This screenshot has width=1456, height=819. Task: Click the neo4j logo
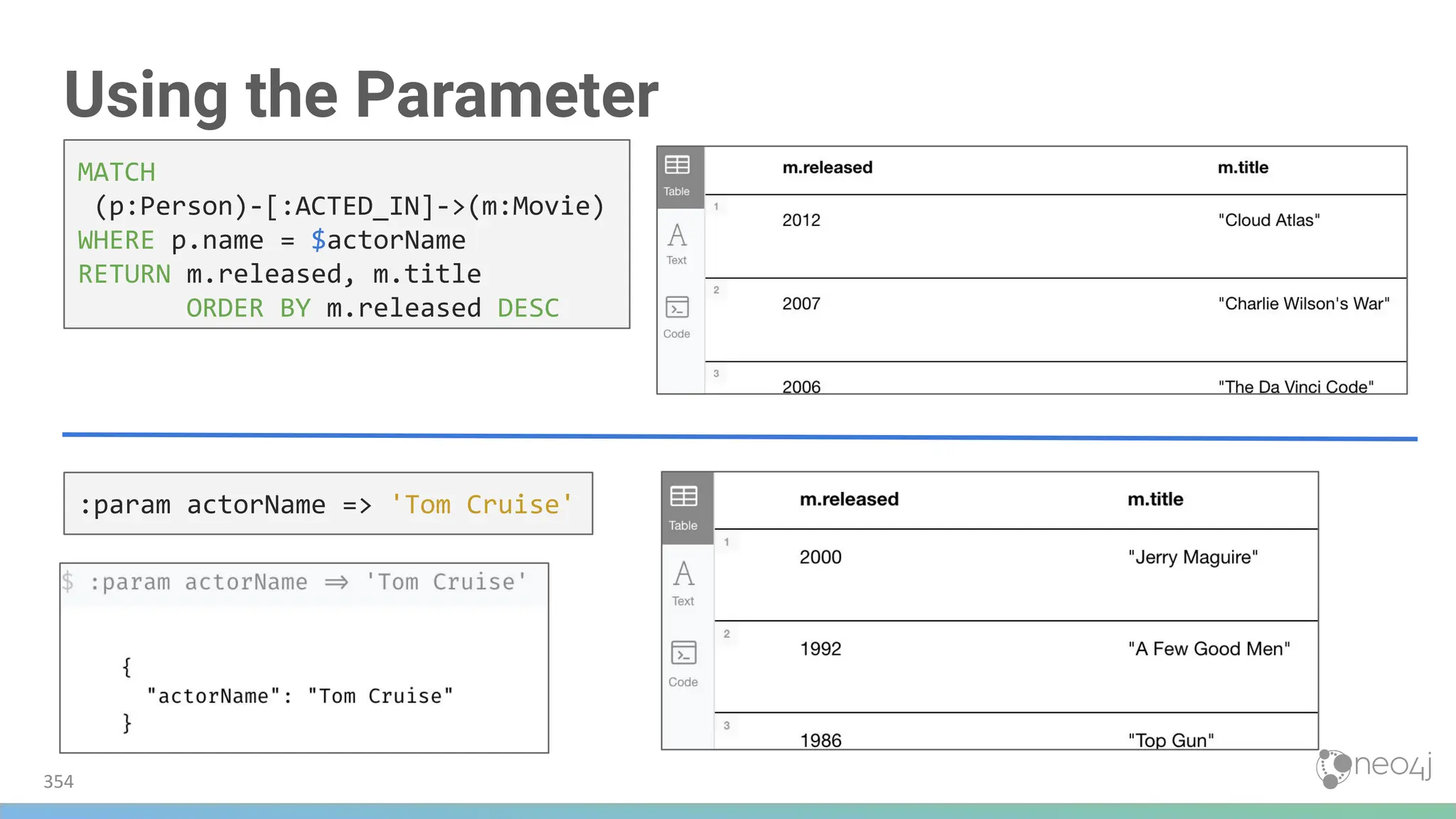point(1374,768)
